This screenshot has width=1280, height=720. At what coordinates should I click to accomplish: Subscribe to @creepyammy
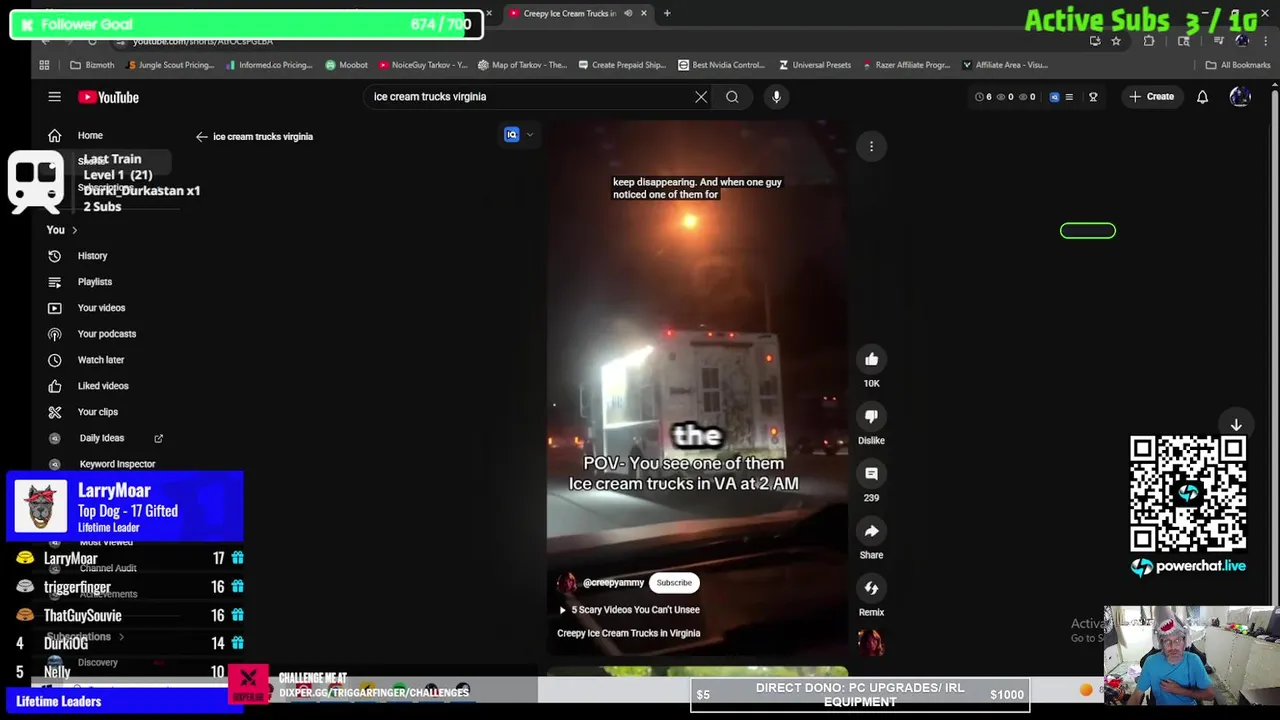(674, 583)
